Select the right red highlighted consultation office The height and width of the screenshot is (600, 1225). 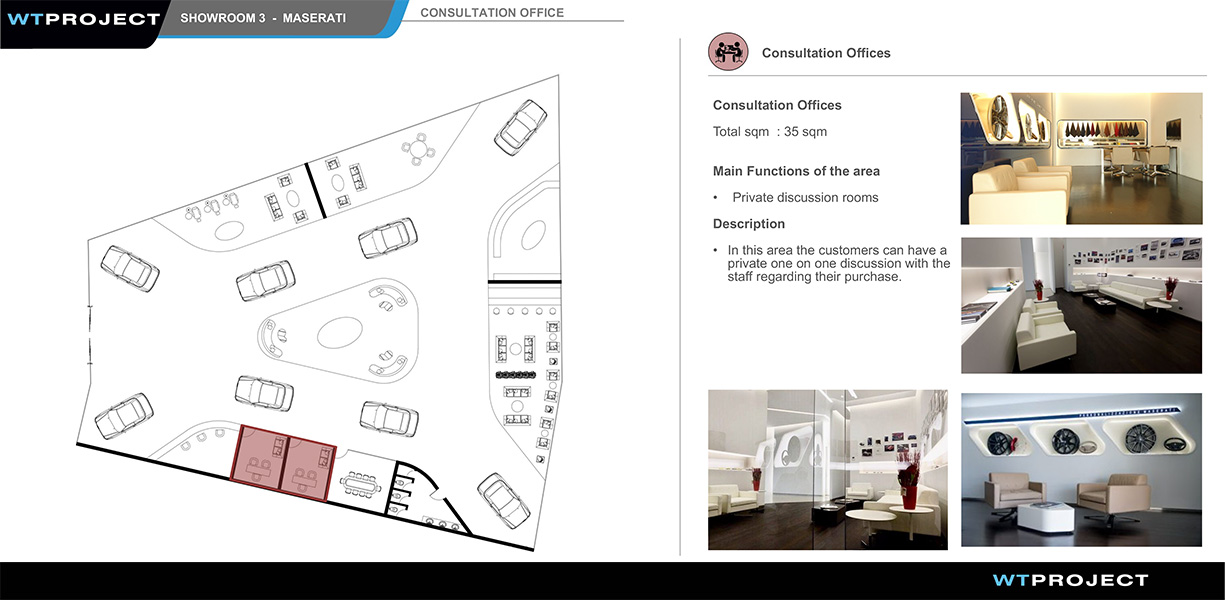point(308,468)
